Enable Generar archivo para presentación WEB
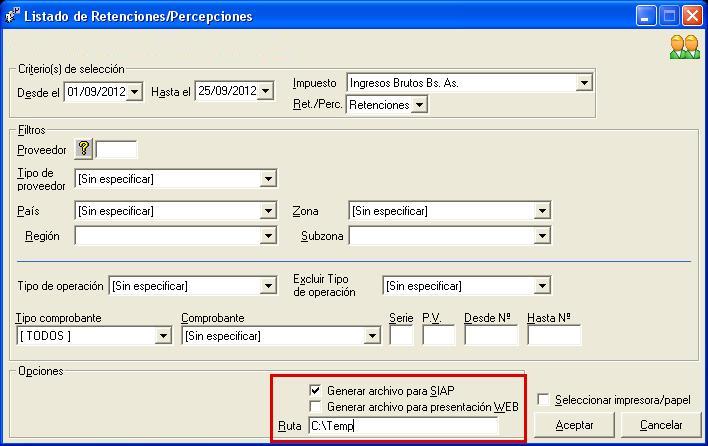Screen dimensions: 708x446 tap(316, 407)
